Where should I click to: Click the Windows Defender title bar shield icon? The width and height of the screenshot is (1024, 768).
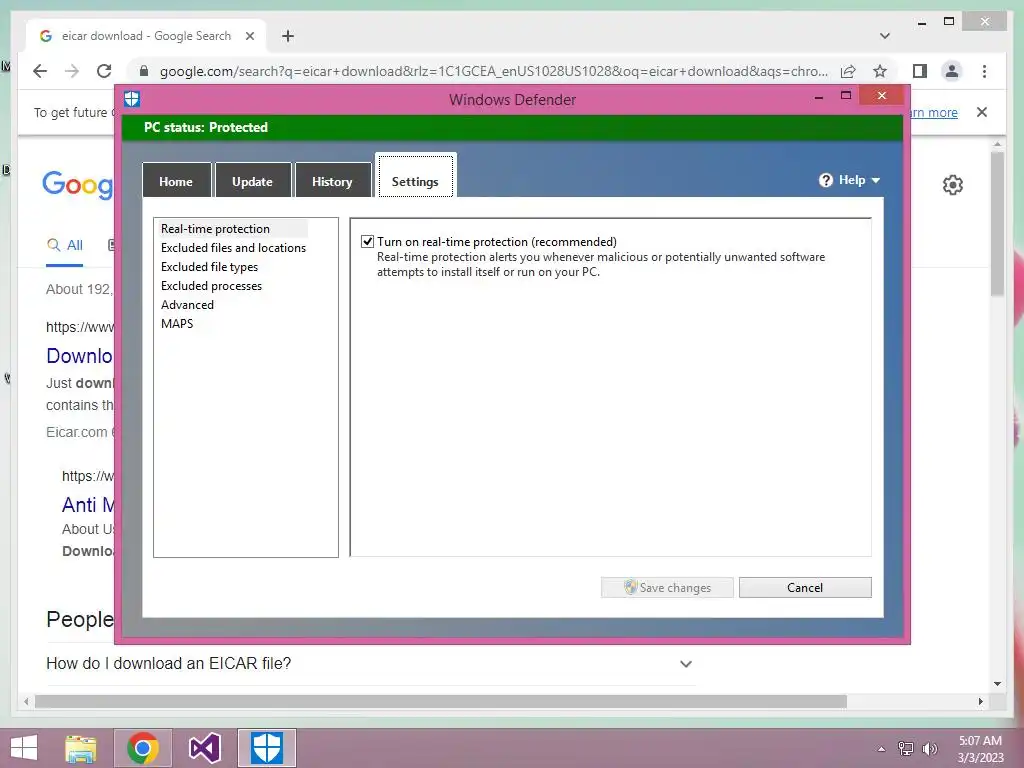pyautogui.click(x=132, y=99)
